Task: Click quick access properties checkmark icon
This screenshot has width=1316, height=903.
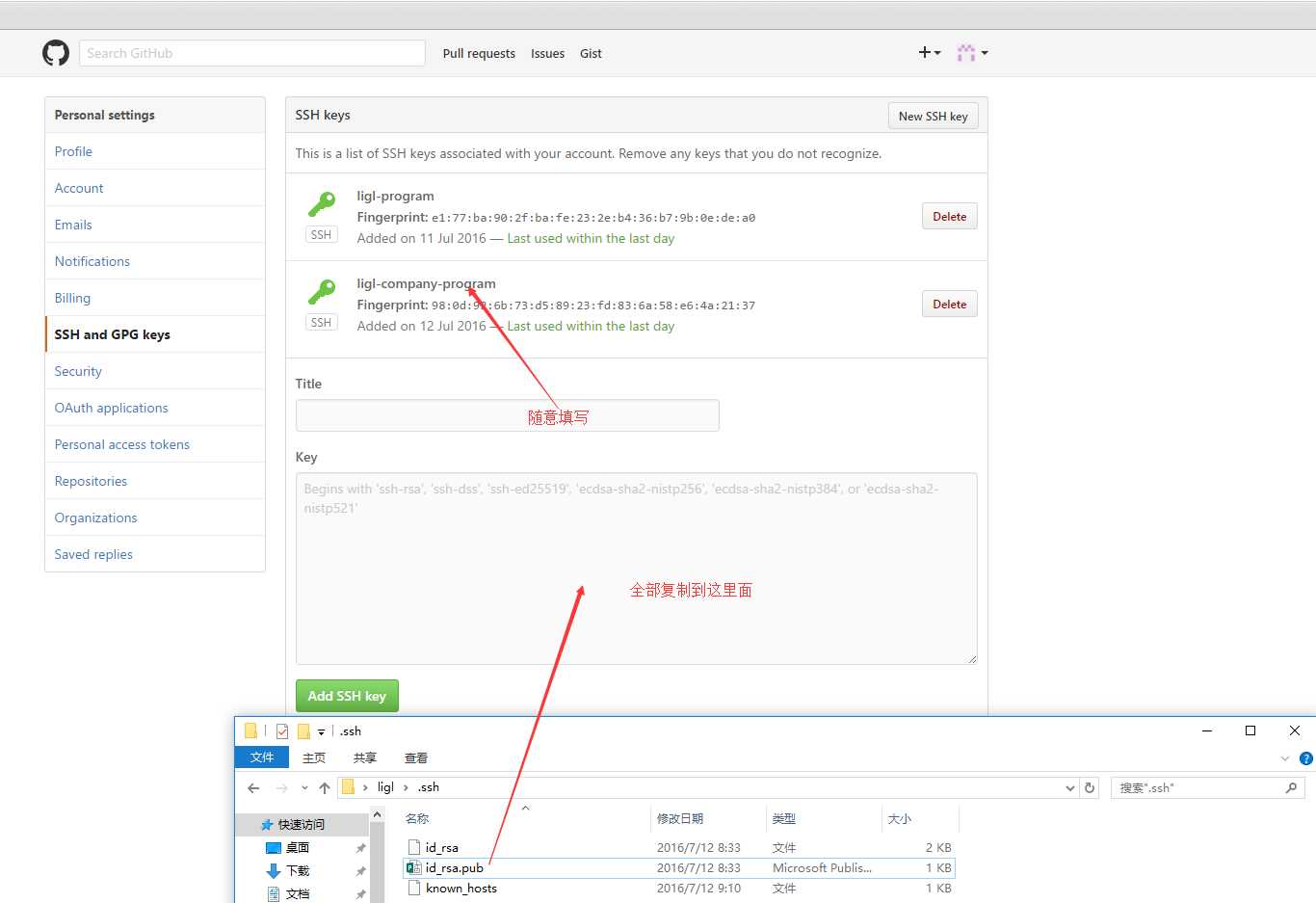Action: click(282, 731)
